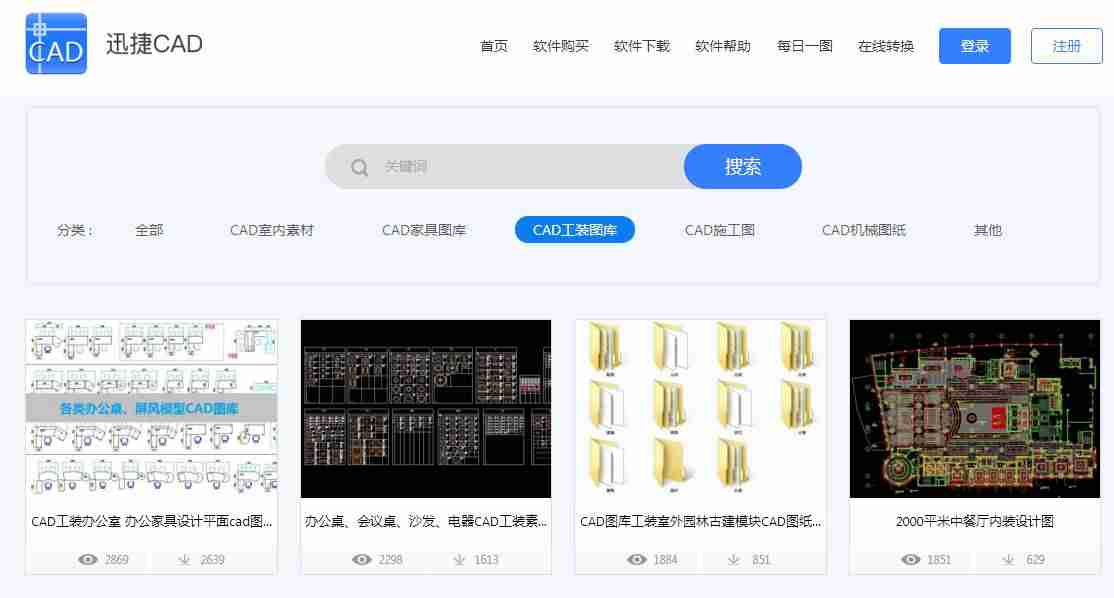Screen dimensions: 1114x598
Task: Open the yellow folders thumbnail
Action: pyautogui.click(x=701, y=408)
